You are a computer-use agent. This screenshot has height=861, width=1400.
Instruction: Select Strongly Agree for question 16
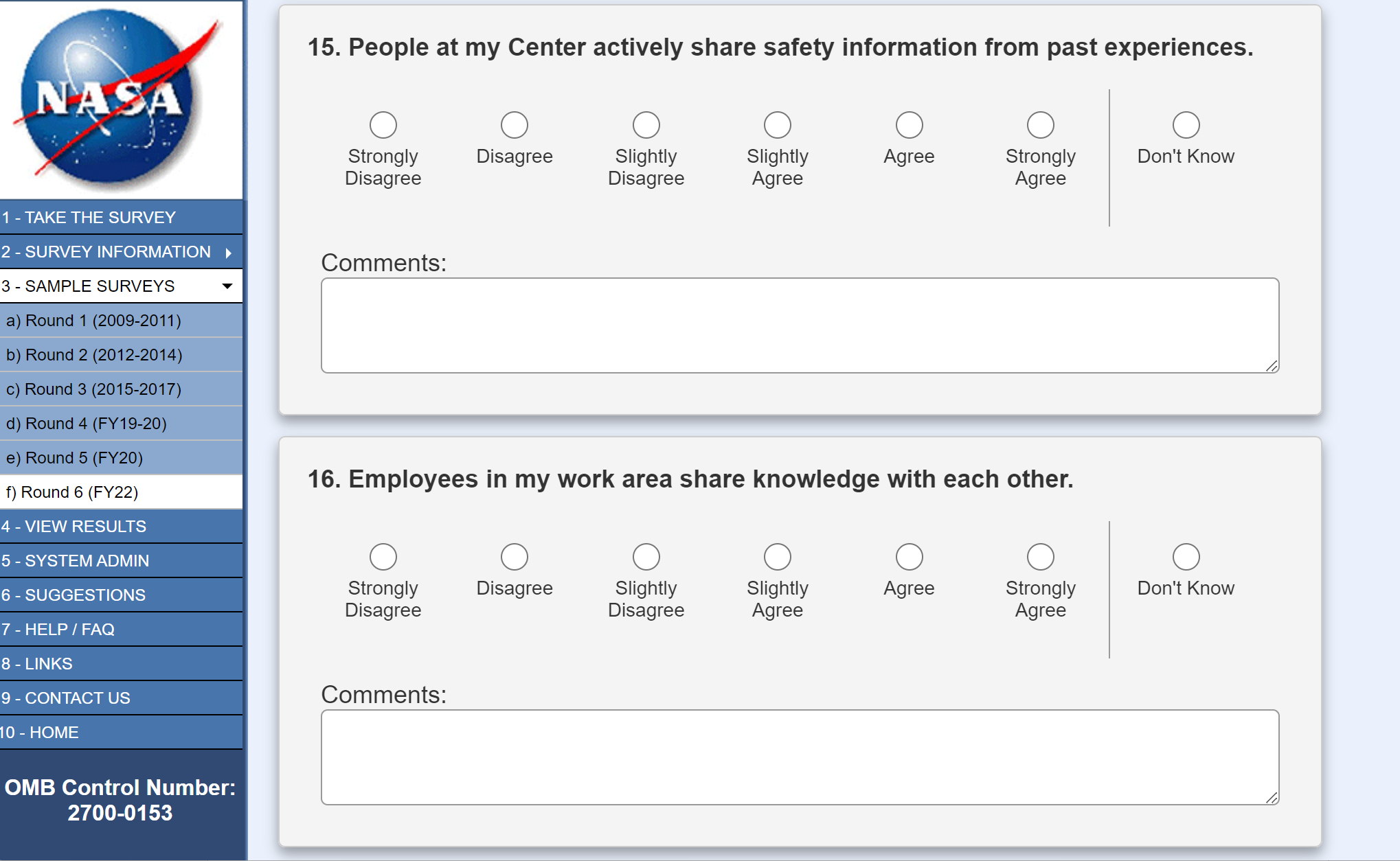click(1040, 557)
